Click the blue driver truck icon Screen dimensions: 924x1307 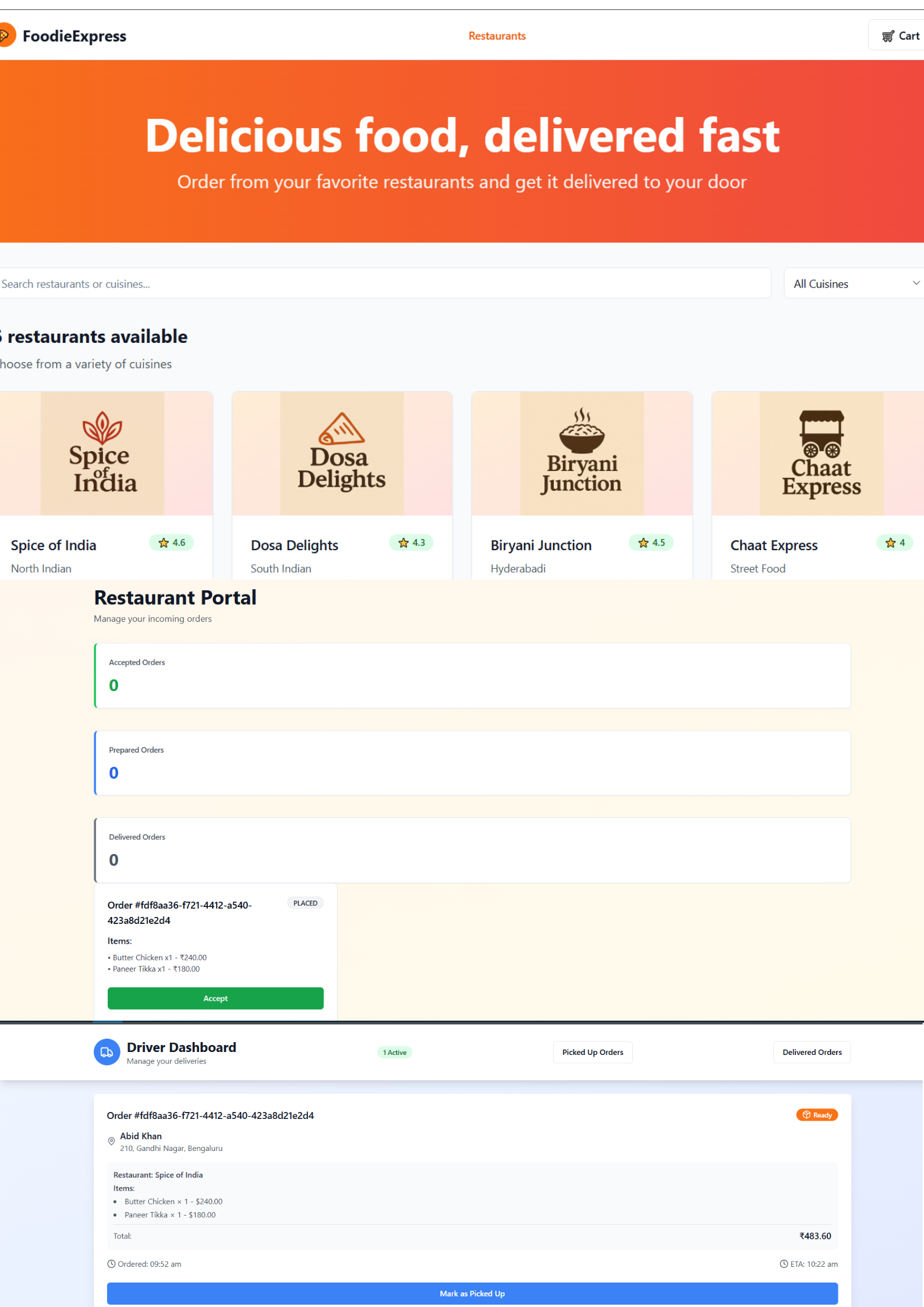pos(107,1052)
